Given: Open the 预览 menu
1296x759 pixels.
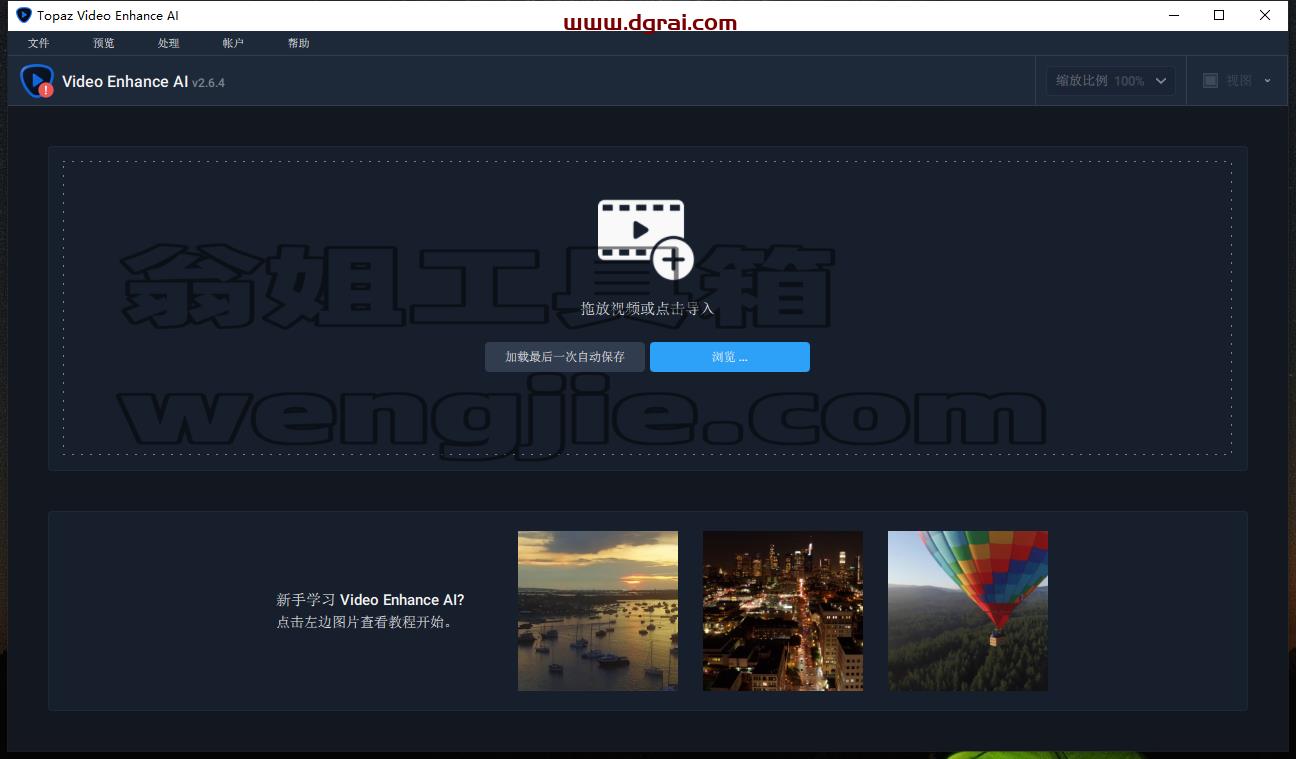Looking at the screenshot, I should click(104, 43).
